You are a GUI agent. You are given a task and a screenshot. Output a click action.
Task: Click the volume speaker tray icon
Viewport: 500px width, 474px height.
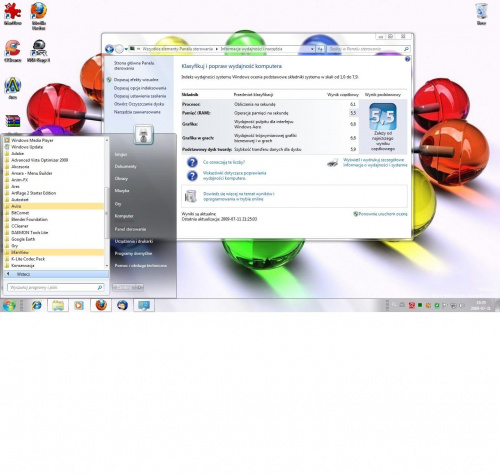[x=461, y=305]
